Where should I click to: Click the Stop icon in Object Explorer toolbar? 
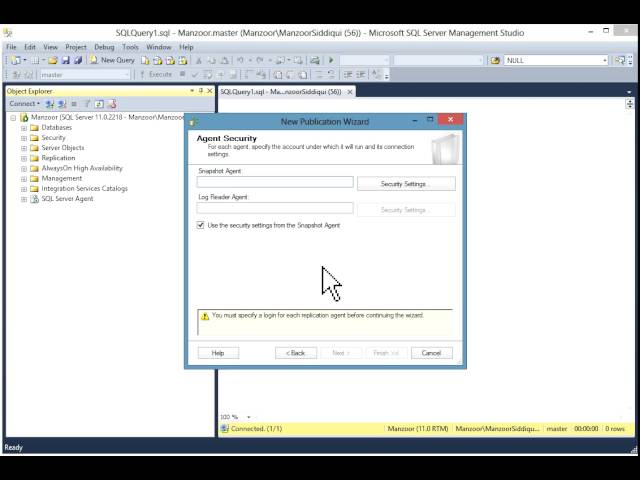click(74, 104)
